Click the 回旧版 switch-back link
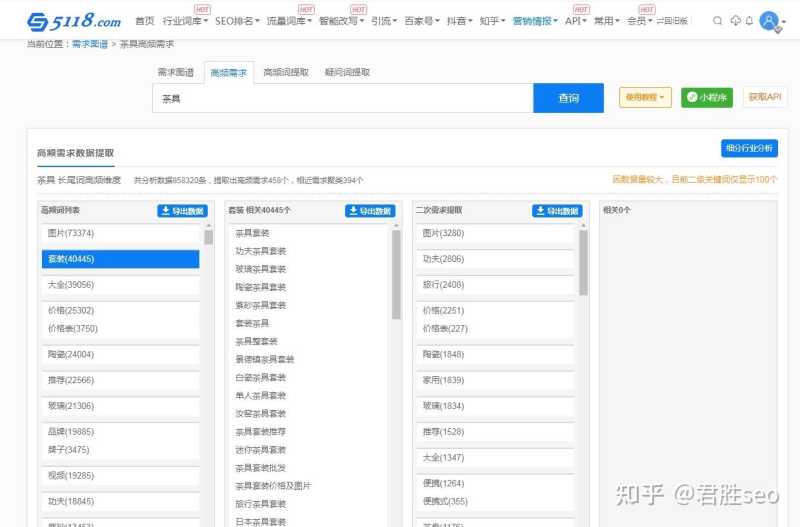Image resolution: width=800 pixels, height=527 pixels. coord(672,21)
